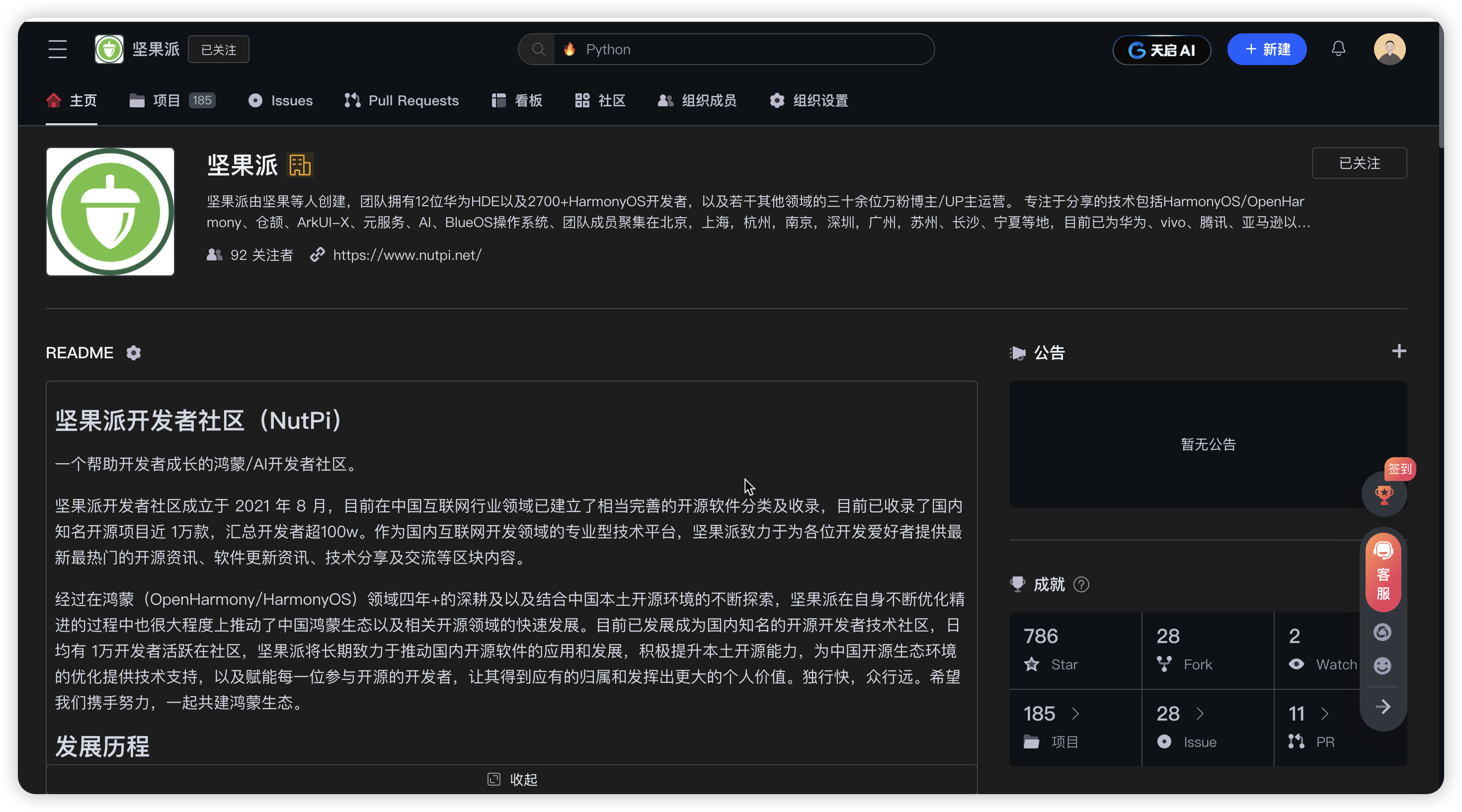Click the 签到 sign-in badge

[1399, 469]
